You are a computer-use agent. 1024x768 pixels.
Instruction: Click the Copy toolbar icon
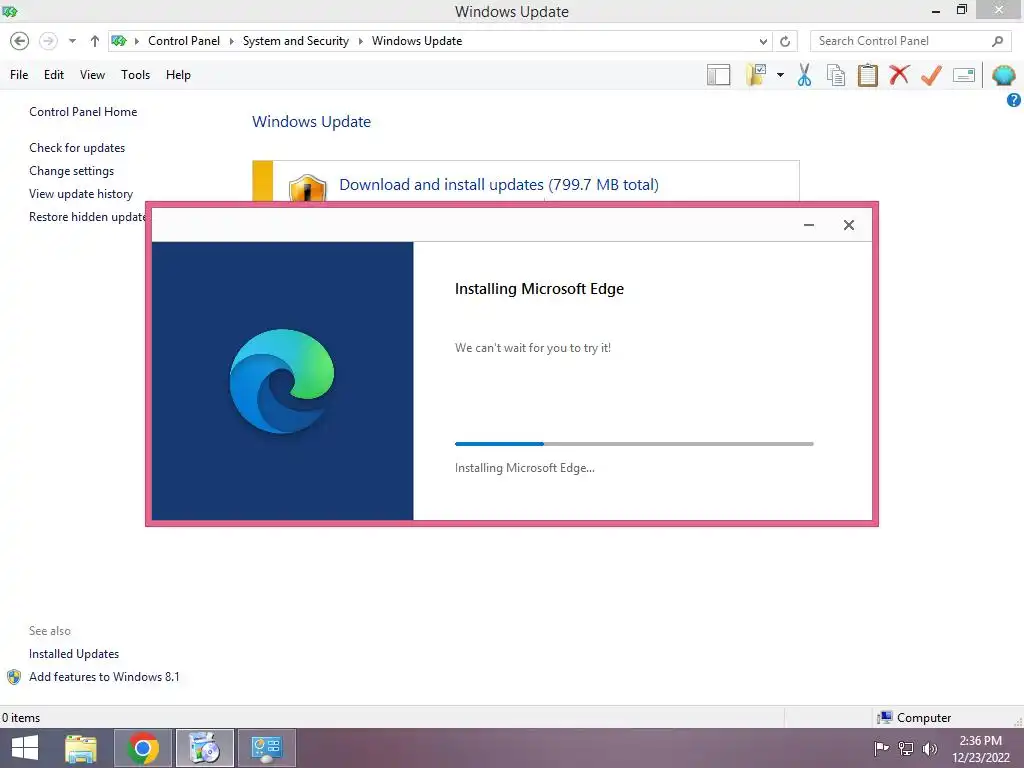[x=836, y=75]
